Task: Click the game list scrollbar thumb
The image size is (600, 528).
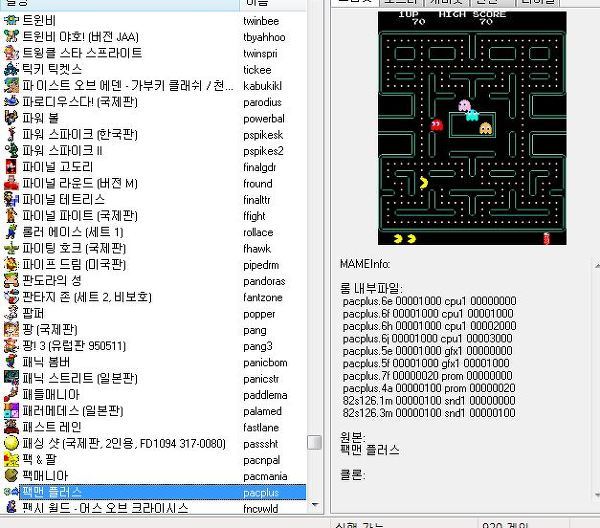Action: pos(315,443)
